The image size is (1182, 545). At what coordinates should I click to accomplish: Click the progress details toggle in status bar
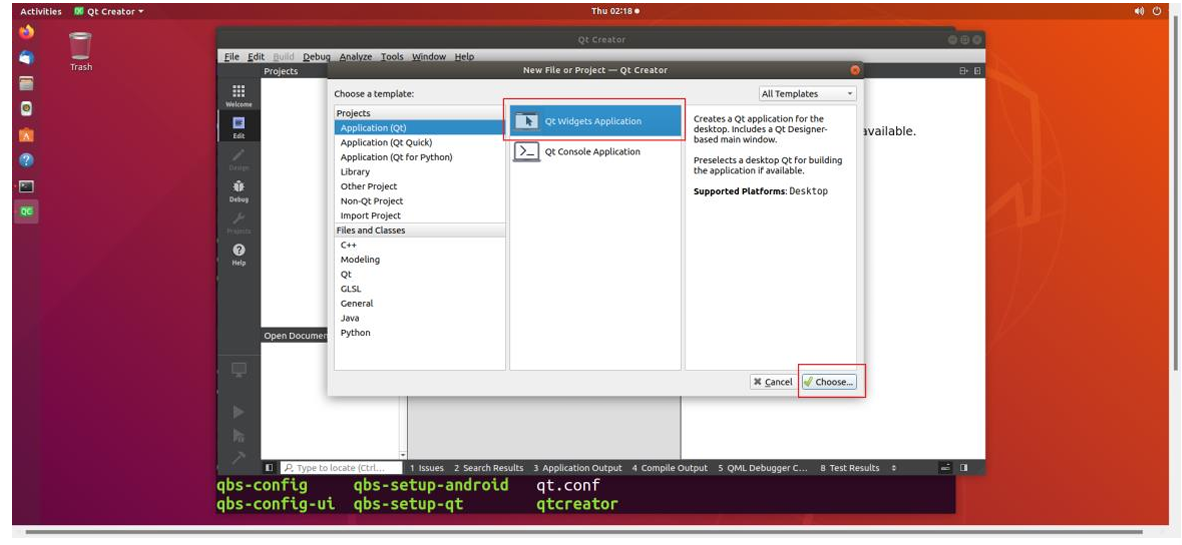pos(945,467)
